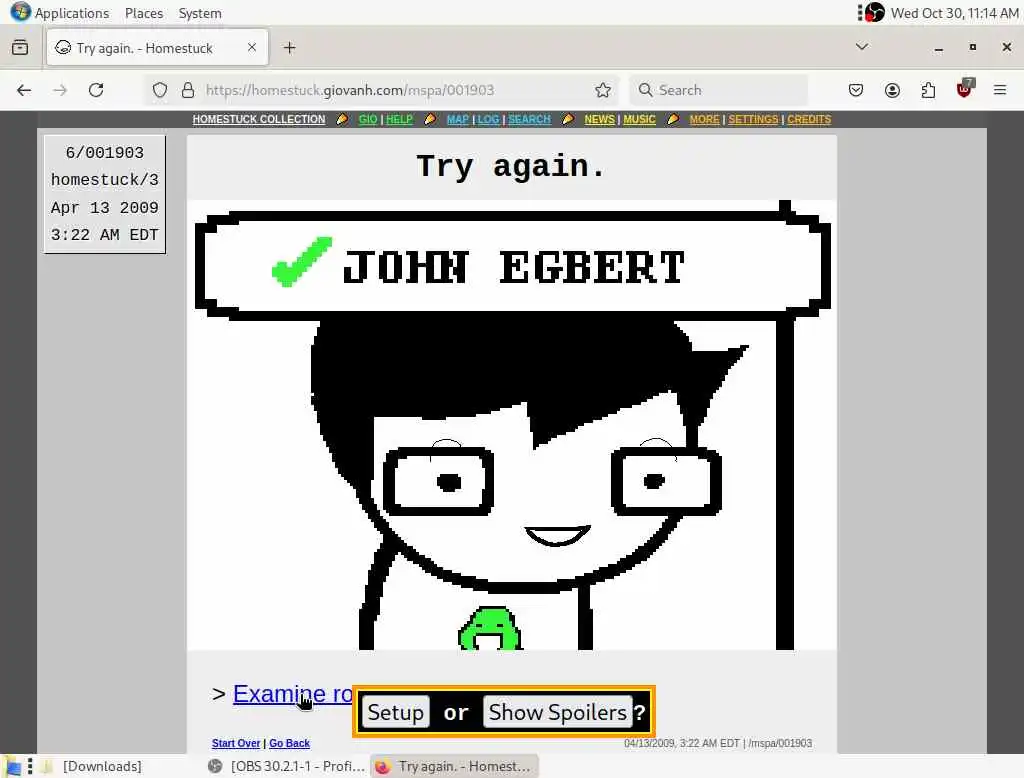1024x778 pixels.
Task: Click the John Egbert comic panel image
Action: (511, 425)
